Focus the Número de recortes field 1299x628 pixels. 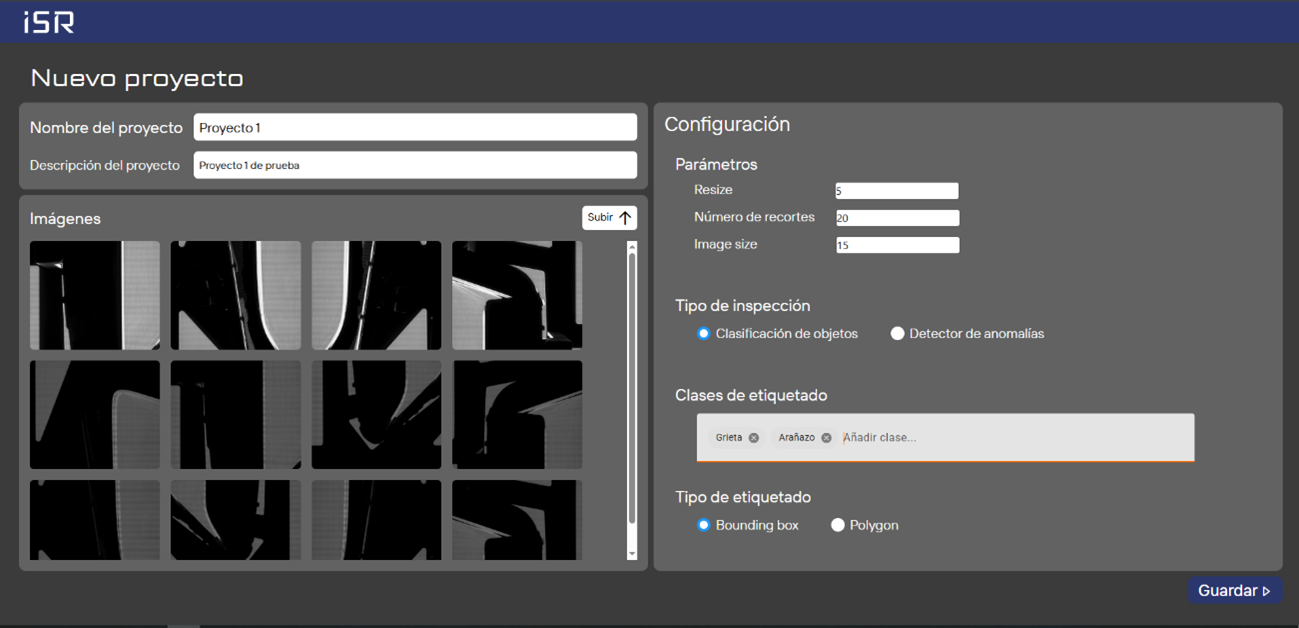tap(897, 218)
